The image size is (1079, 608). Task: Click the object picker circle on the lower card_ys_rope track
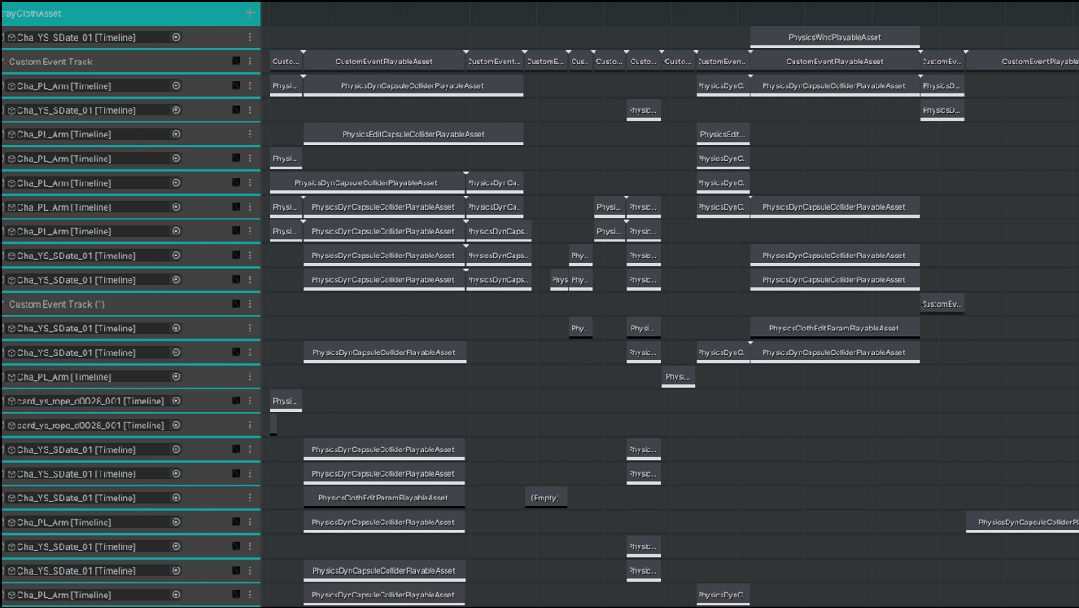177,425
